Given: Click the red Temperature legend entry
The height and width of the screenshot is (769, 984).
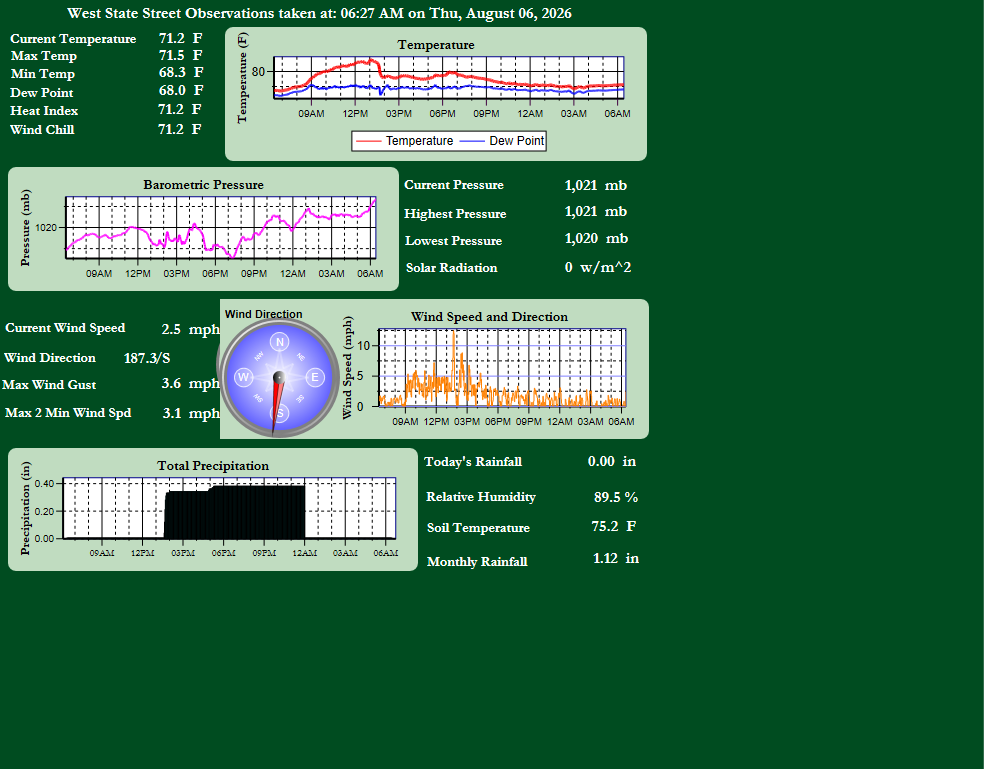Looking at the screenshot, I should [404, 141].
